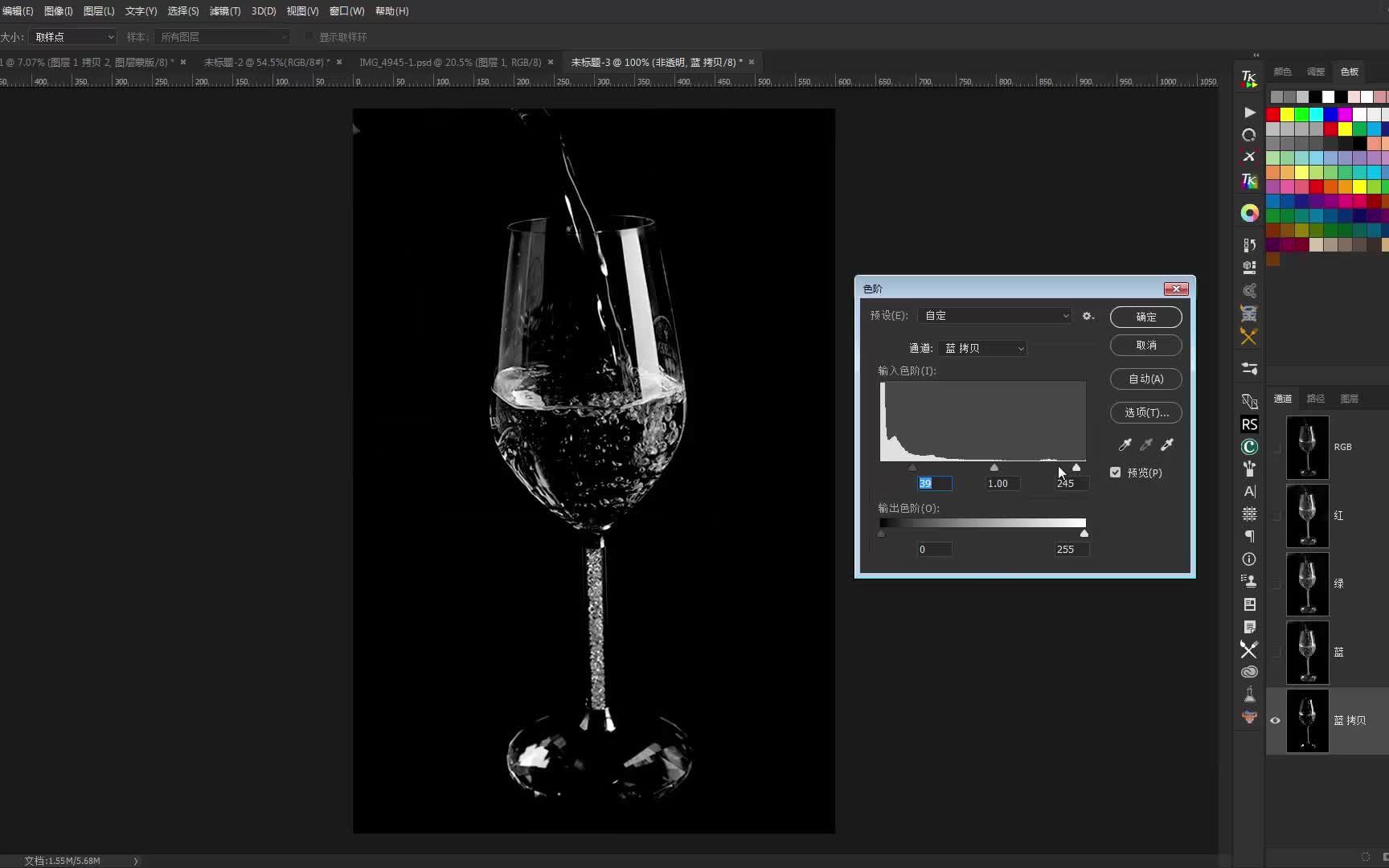Click the output level field 255
The height and width of the screenshot is (868, 1389).
pyautogui.click(x=1071, y=550)
